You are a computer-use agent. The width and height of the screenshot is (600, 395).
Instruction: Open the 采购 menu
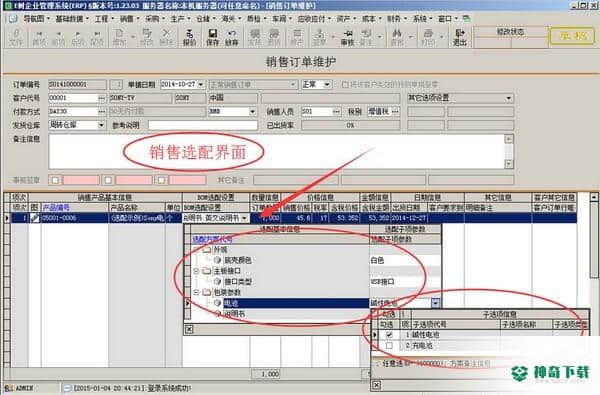tap(155, 18)
